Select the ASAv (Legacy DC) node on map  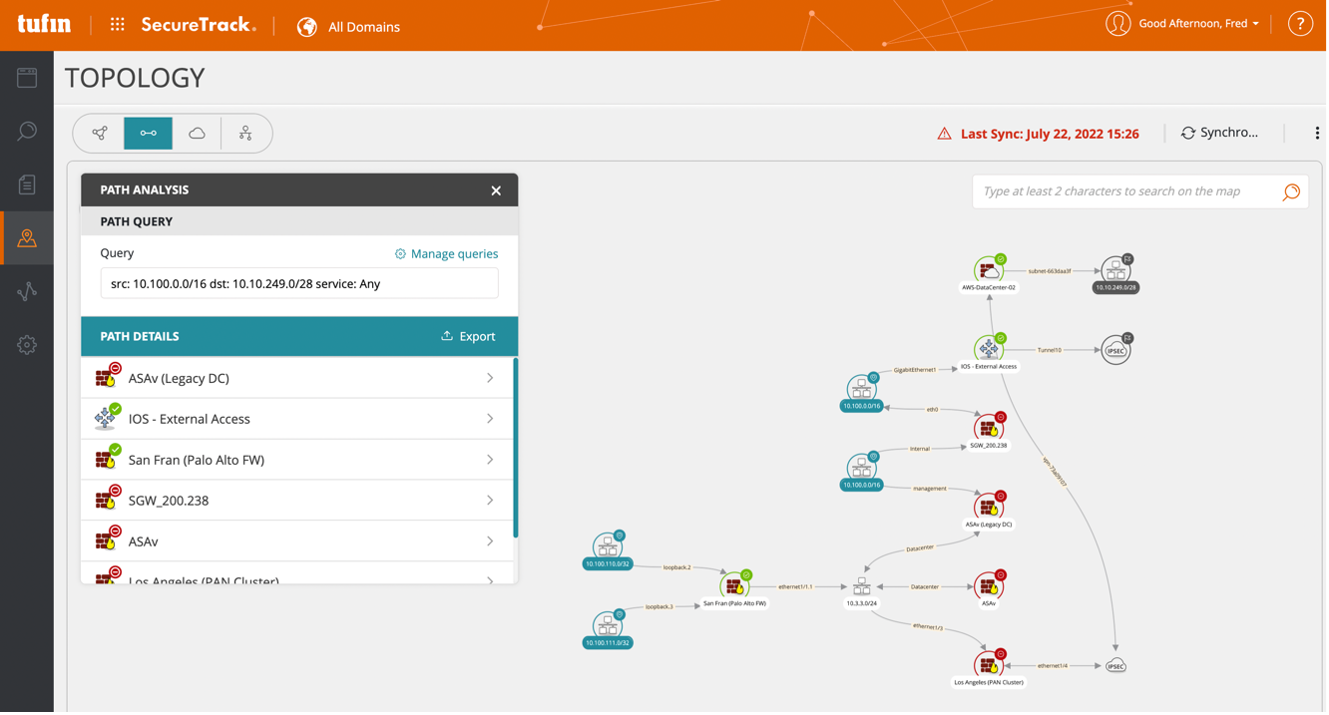coord(989,507)
